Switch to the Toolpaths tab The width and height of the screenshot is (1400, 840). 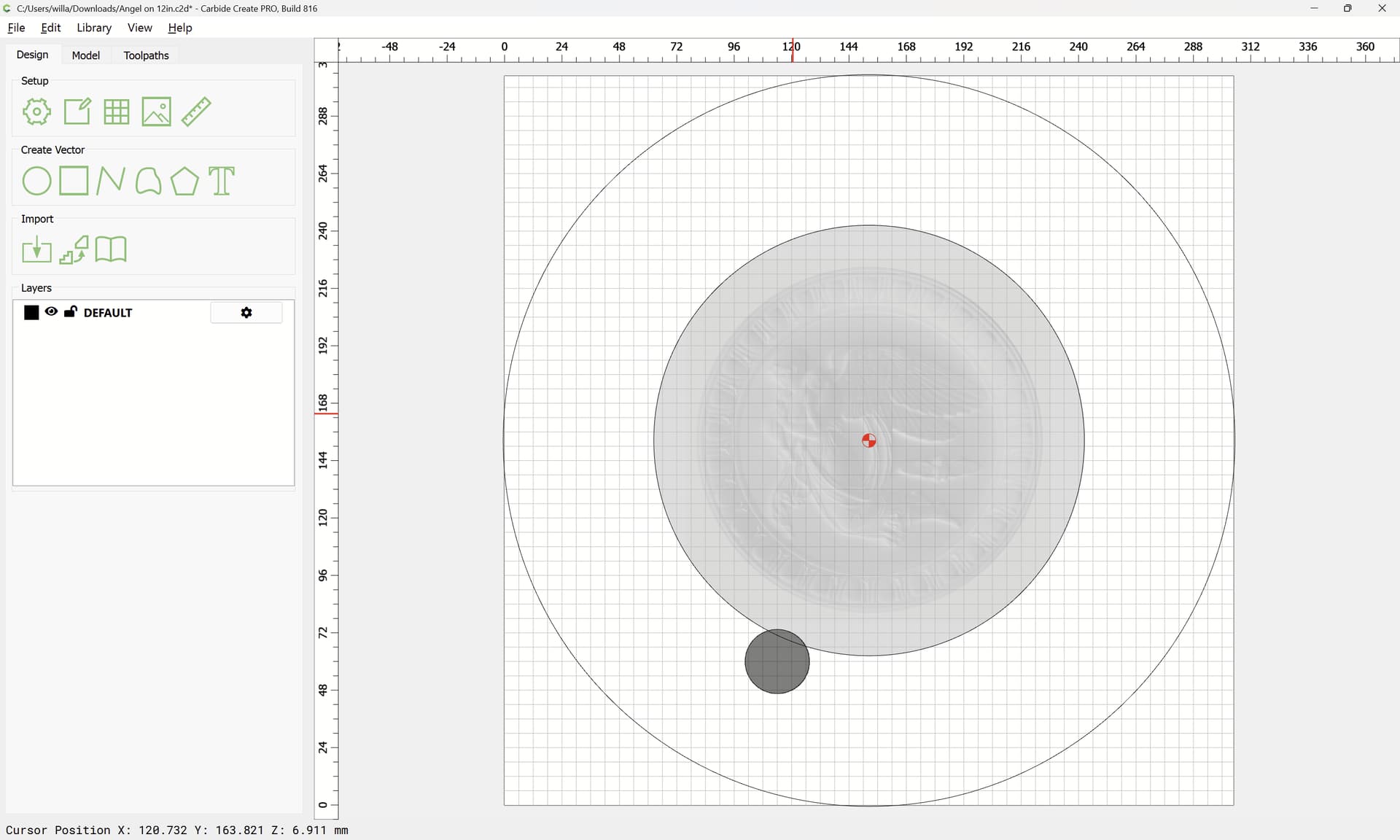click(146, 55)
